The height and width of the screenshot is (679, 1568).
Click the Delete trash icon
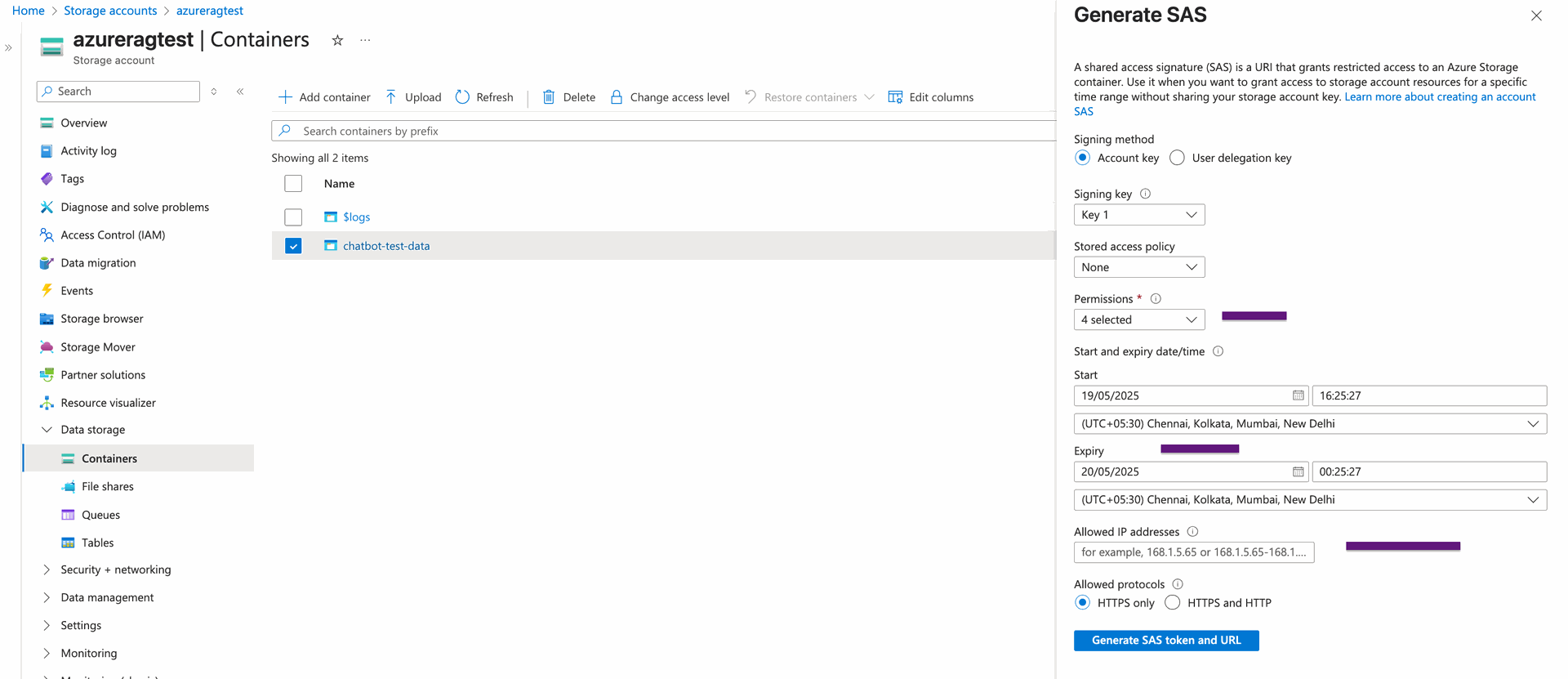coord(549,97)
